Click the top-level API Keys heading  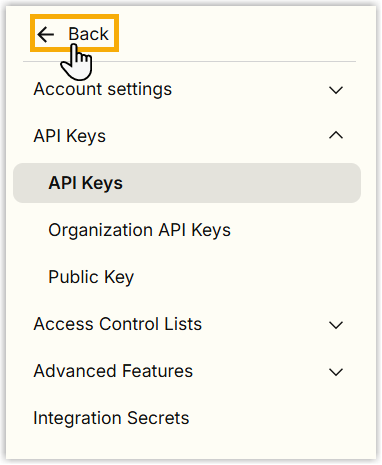pyautogui.click(x=70, y=136)
